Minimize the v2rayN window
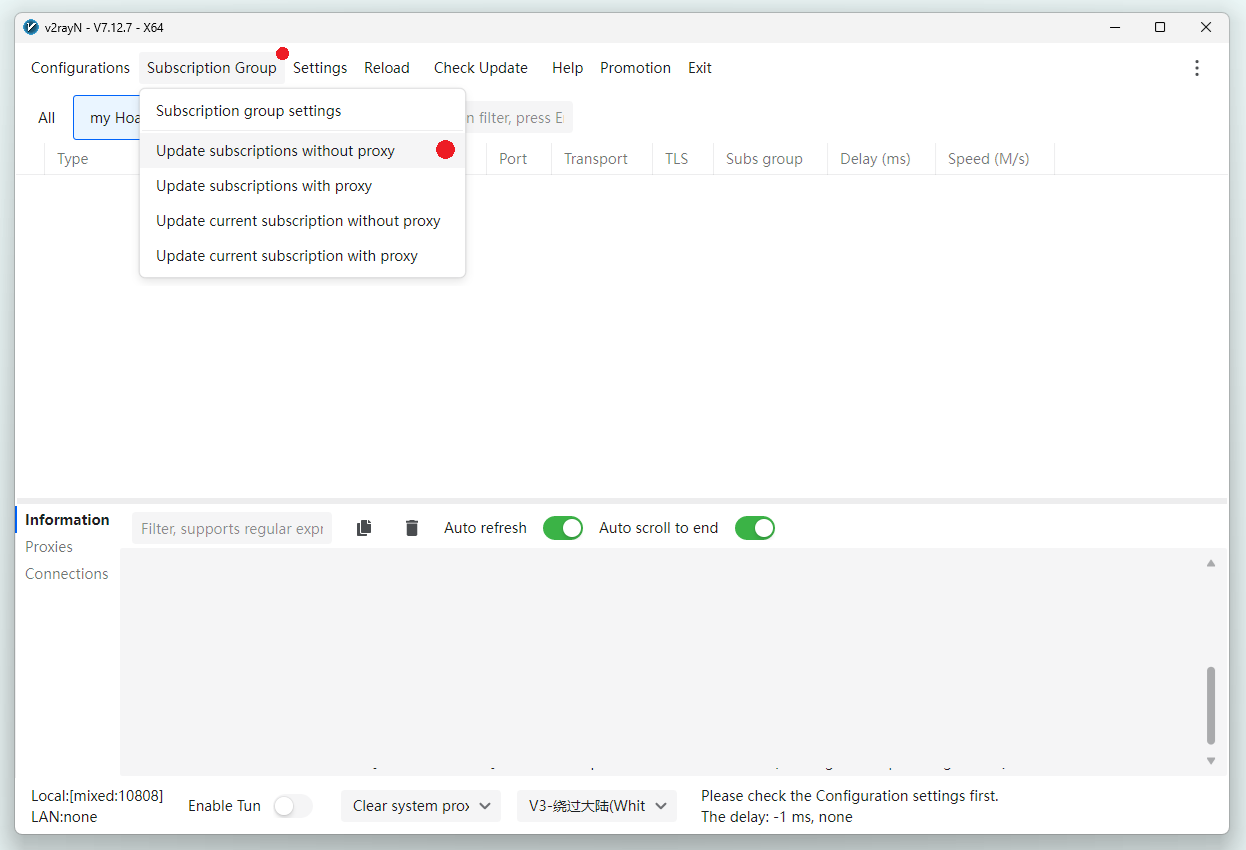The image size is (1246, 850). coord(1113,27)
